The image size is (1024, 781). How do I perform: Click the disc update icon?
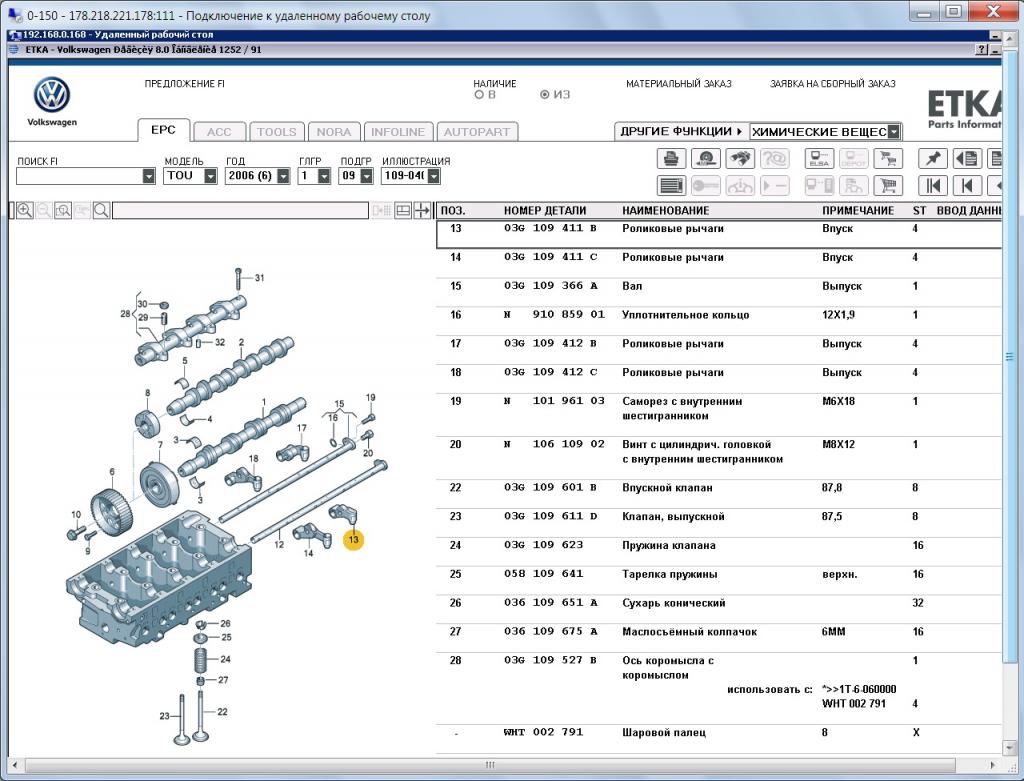705,159
